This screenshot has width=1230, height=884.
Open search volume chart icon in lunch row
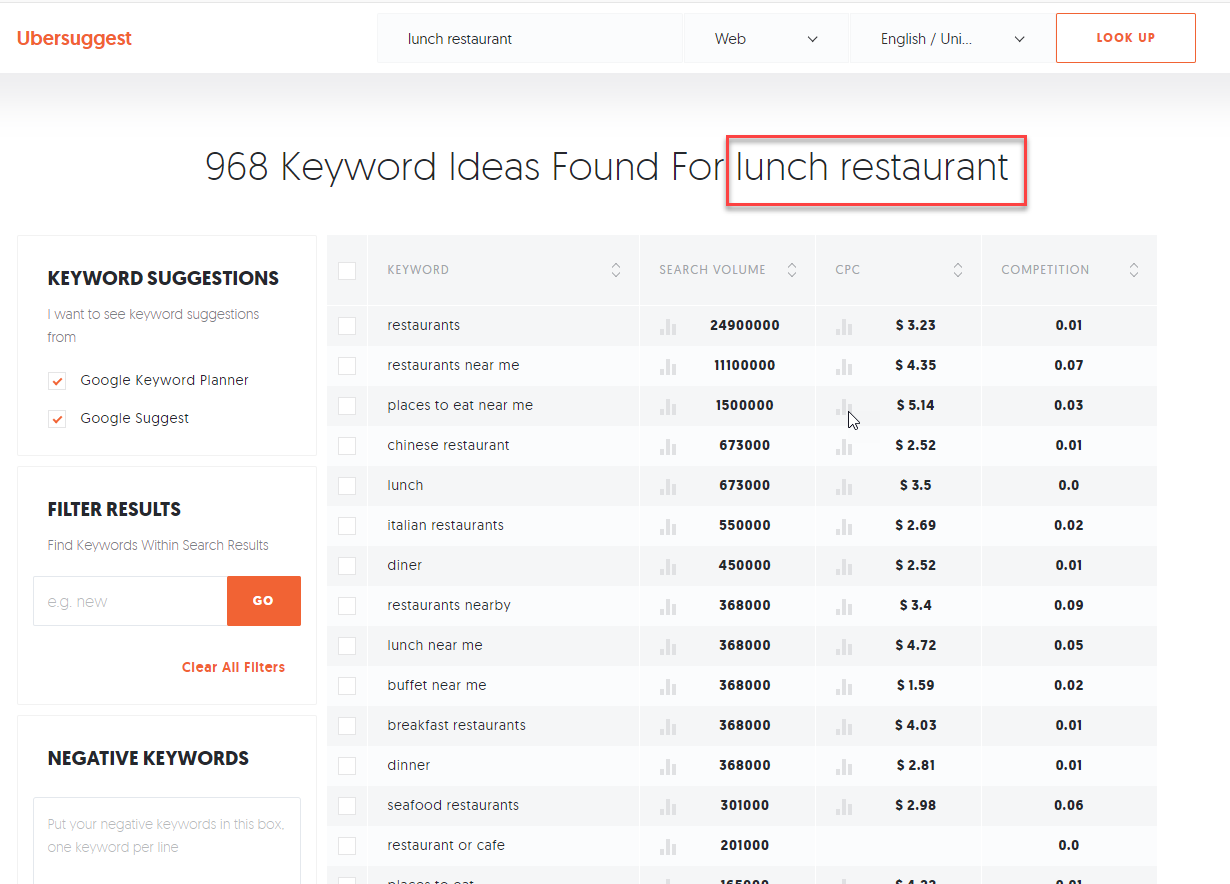[x=668, y=486]
